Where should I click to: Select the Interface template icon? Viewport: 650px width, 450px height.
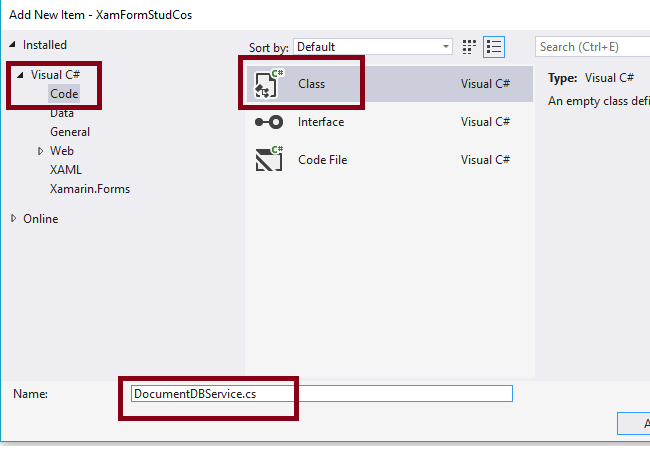pos(269,122)
